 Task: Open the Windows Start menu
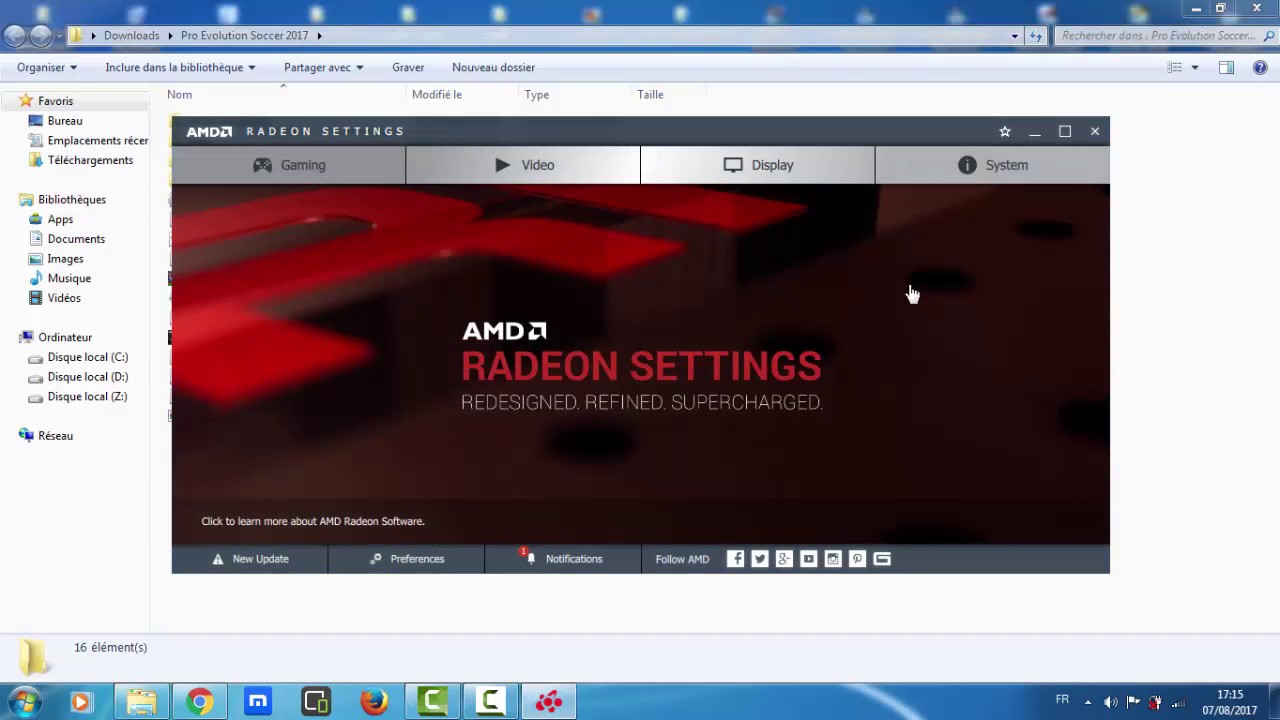click(24, 702)
